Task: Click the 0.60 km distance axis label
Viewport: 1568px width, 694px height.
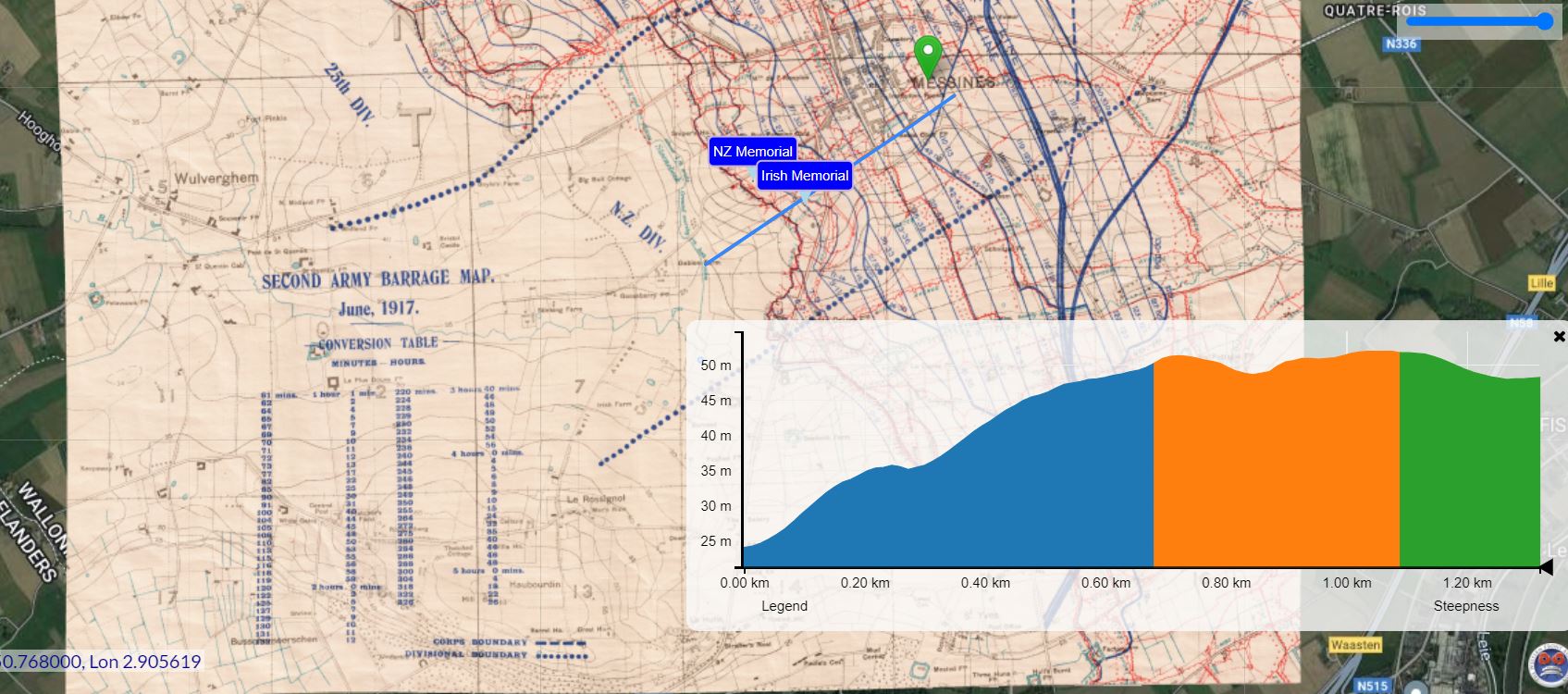Action: [x=1106, y=583]
